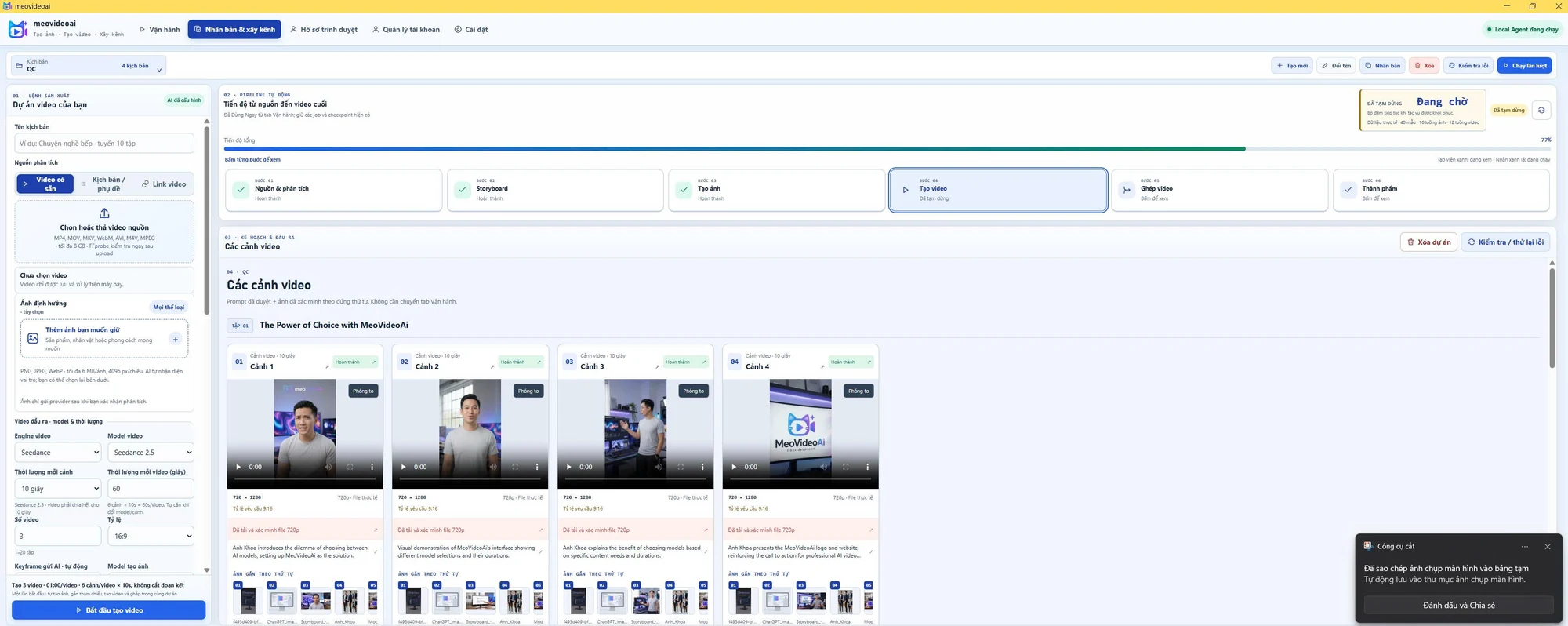Open the 'Tạo video' step card
The height and width of the screenshot is (626, 1568).
(998, 190)
